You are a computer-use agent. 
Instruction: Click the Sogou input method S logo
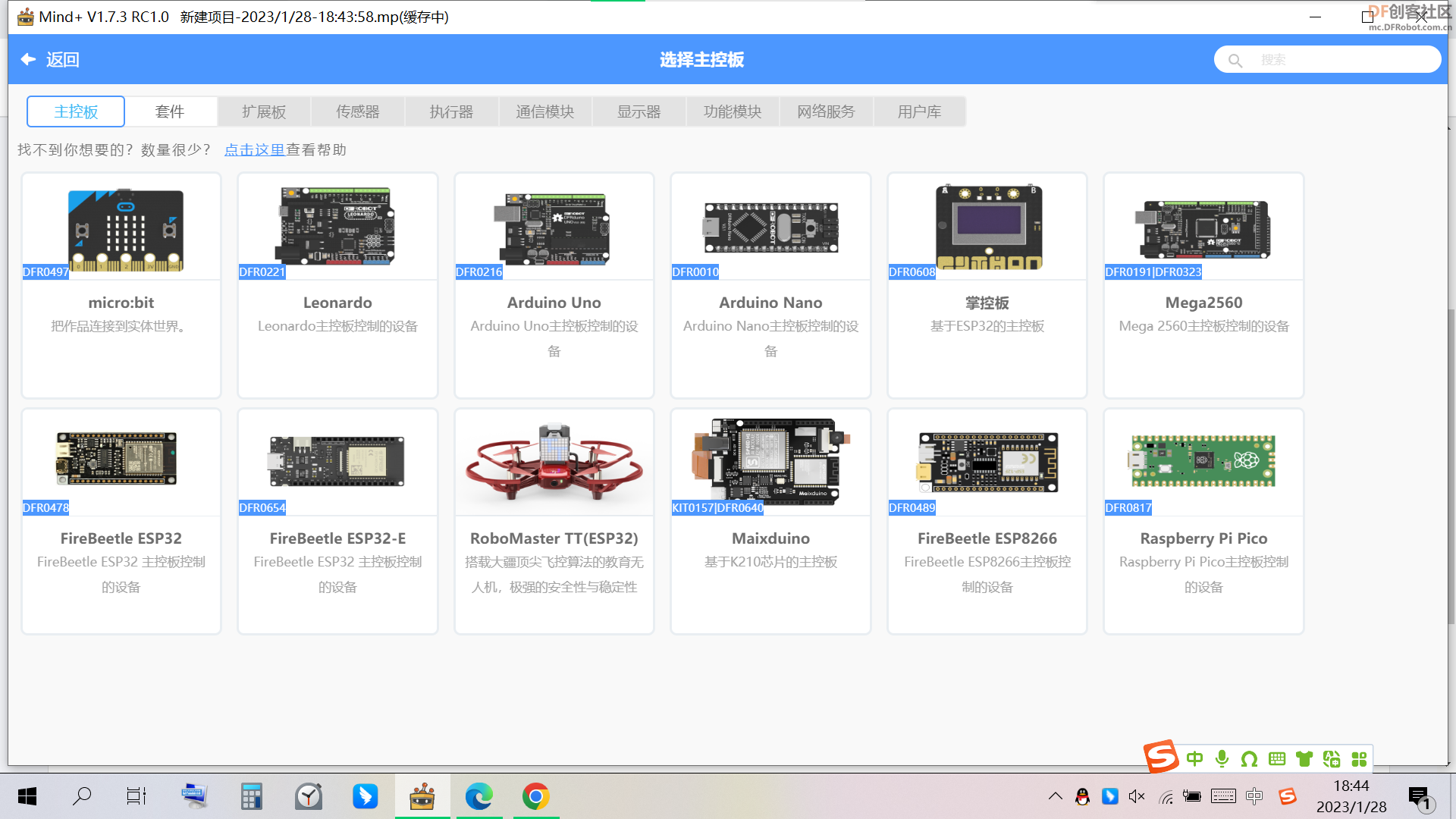(1161, 757)
